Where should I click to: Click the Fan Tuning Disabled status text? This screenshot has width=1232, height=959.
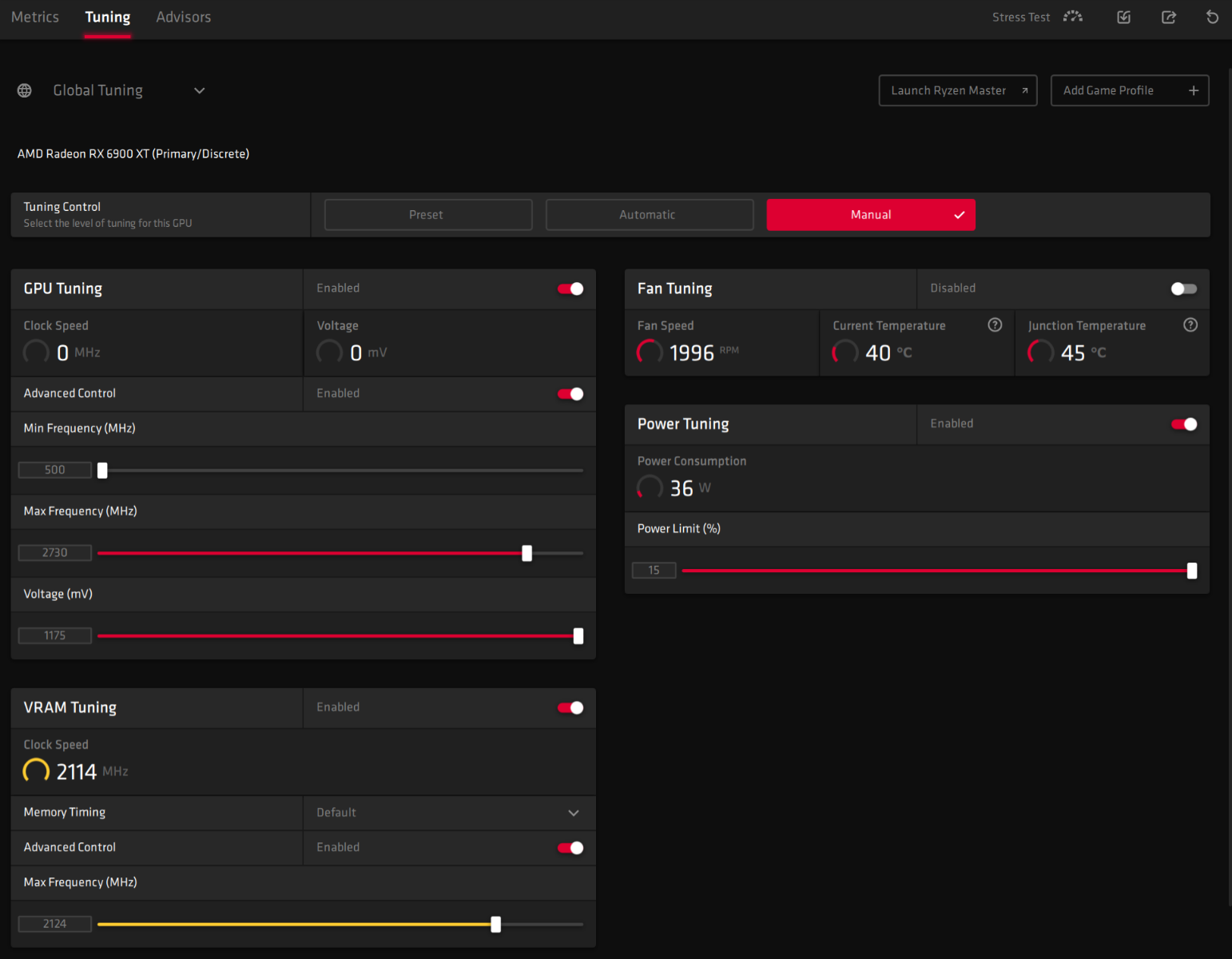(952, 288)
